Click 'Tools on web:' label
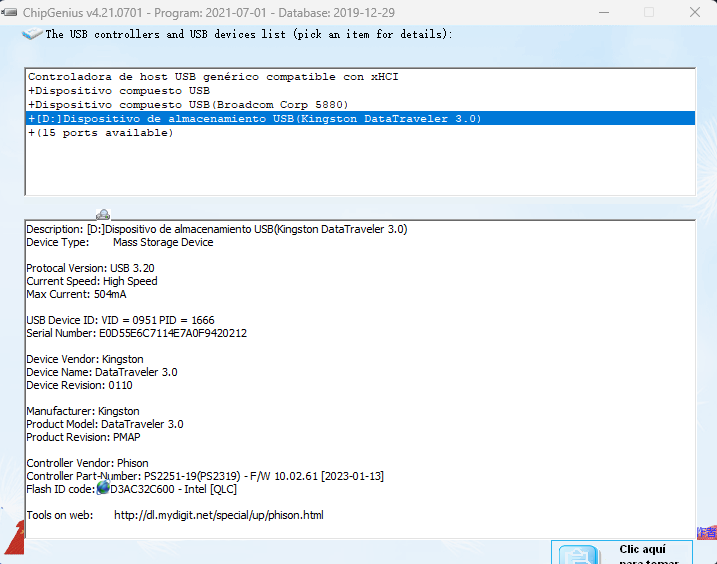The width and height of the screenshot is (717, 564). click(x=59, y=515)
